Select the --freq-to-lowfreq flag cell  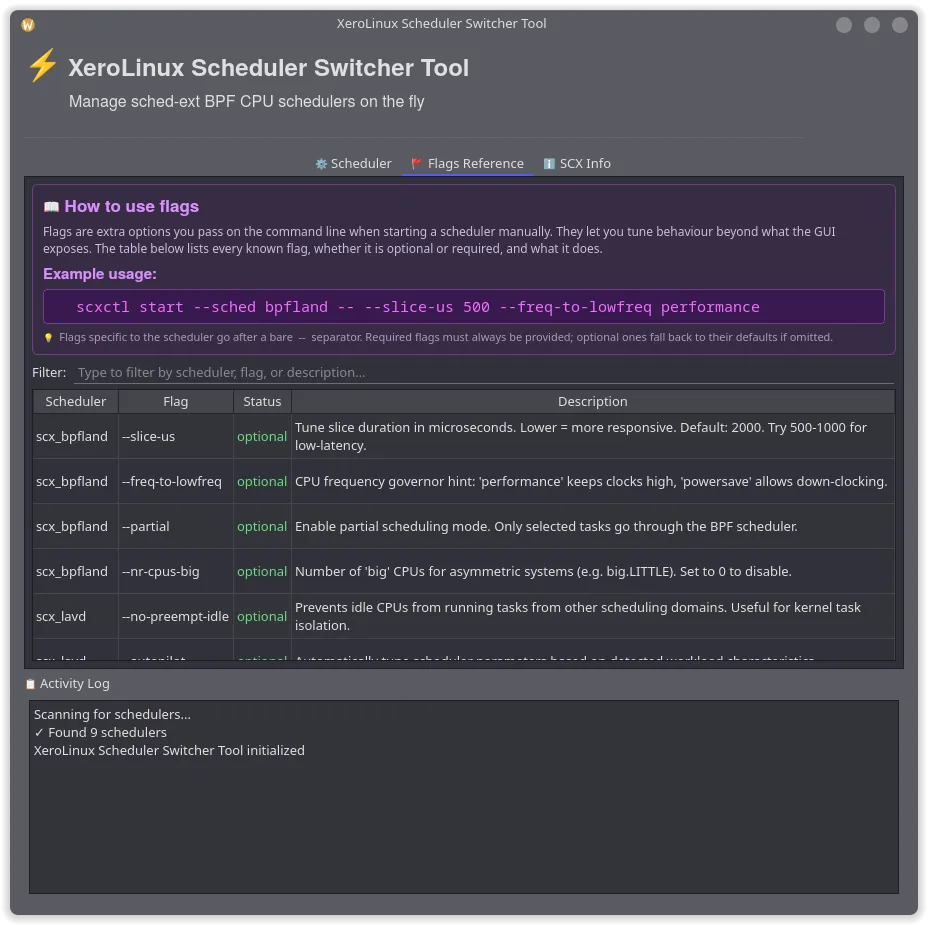[x=172, y=482]
